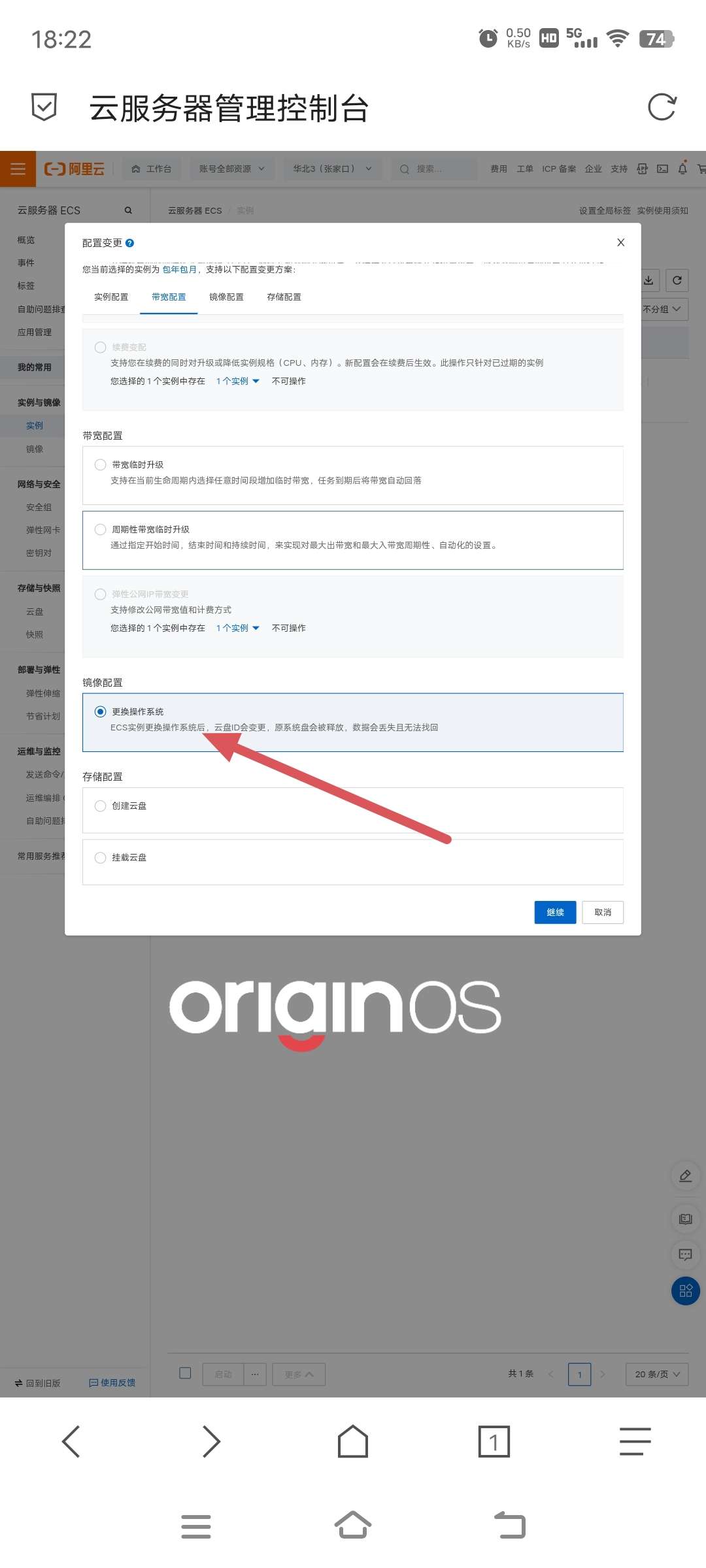706x1568 pixels.
Task: Click the floating documentation book icon
Action: [x=686, y=1218]
